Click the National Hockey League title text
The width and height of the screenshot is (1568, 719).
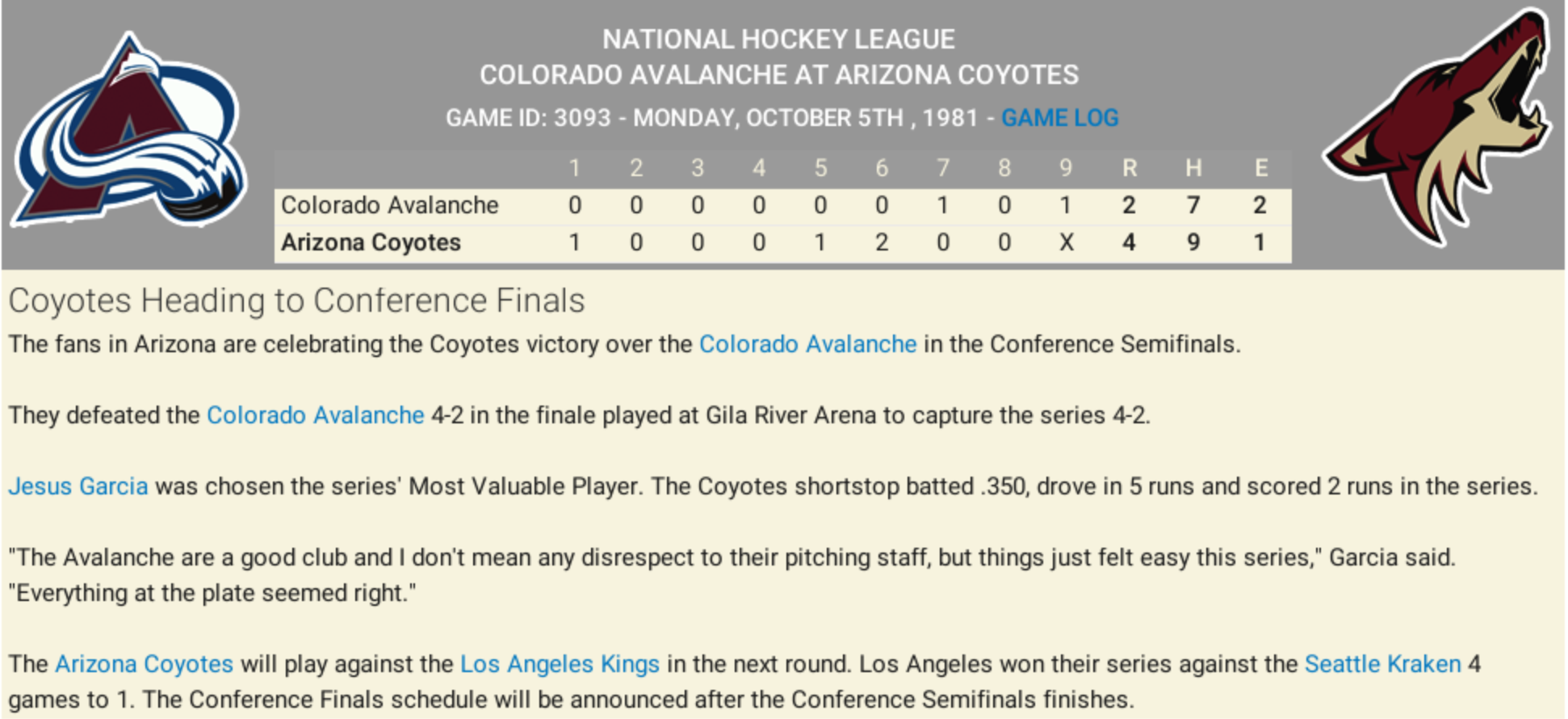click(x=778, y=39)
